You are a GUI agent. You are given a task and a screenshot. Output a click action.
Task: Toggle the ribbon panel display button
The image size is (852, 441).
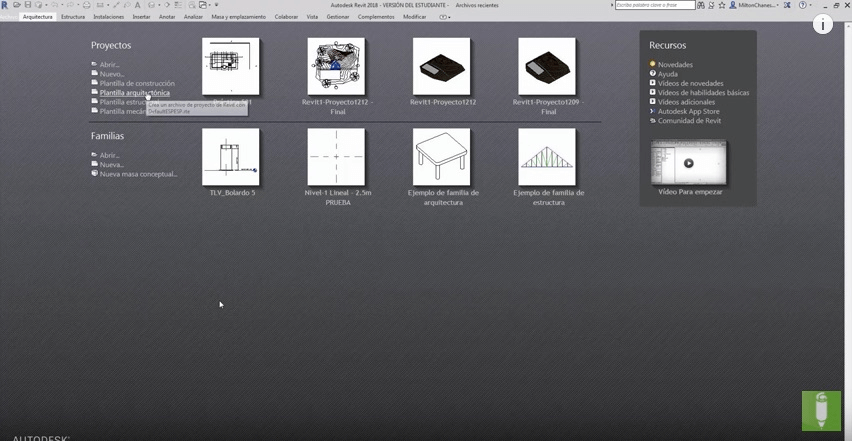tap(444, 17)
